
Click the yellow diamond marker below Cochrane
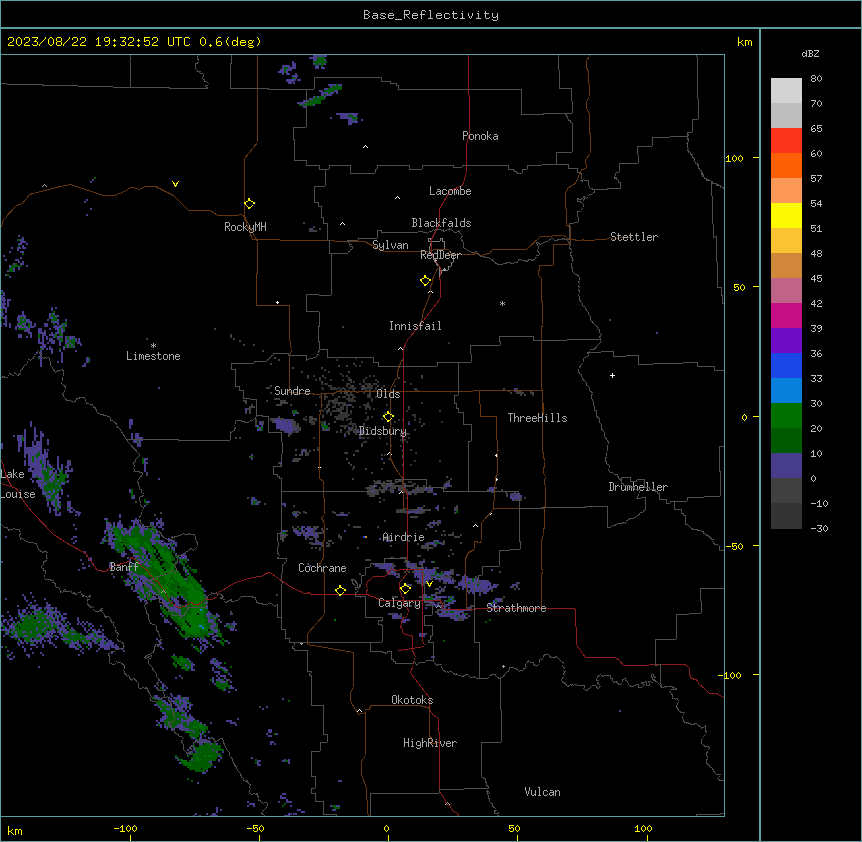click(x=340, y=590)
